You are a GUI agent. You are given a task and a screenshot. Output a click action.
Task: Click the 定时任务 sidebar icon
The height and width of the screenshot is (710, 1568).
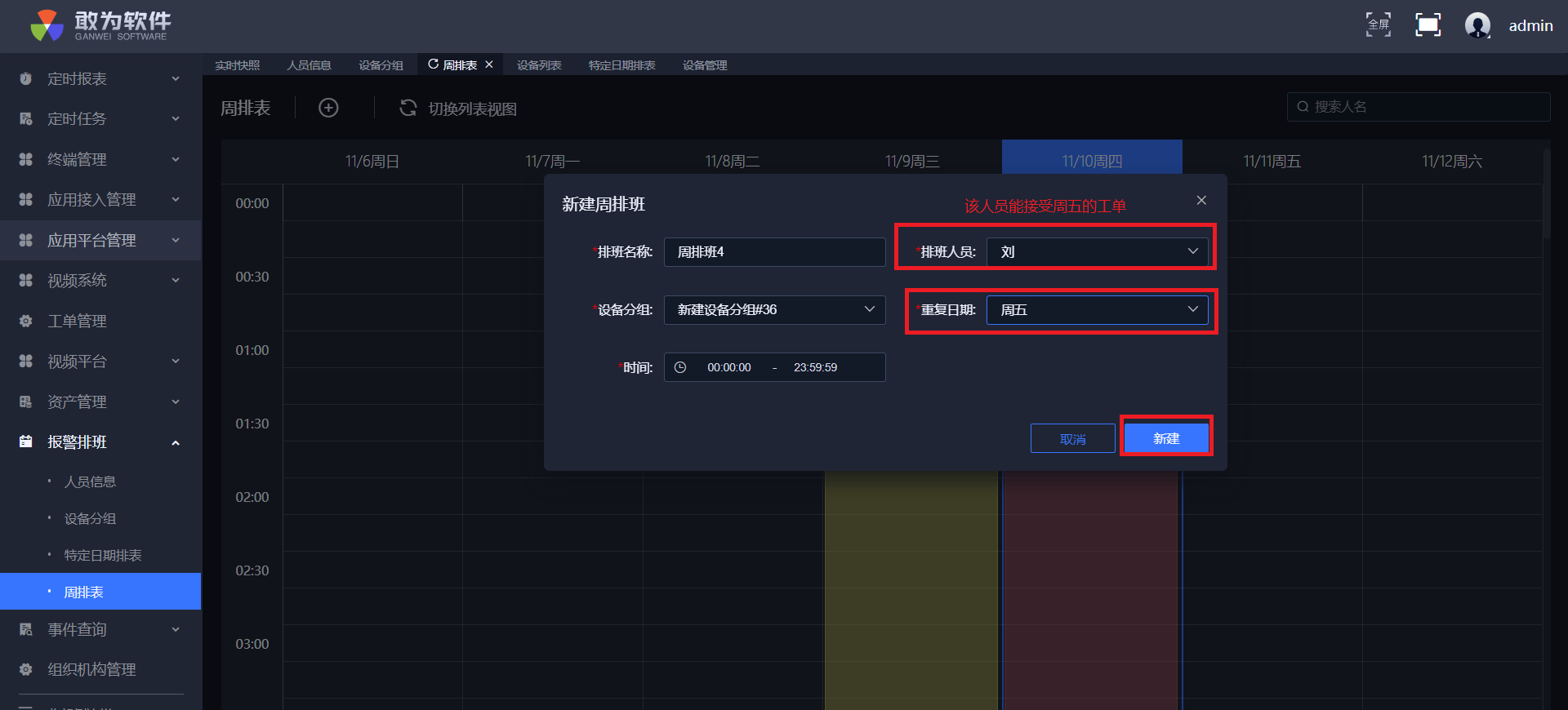(26, 118)
